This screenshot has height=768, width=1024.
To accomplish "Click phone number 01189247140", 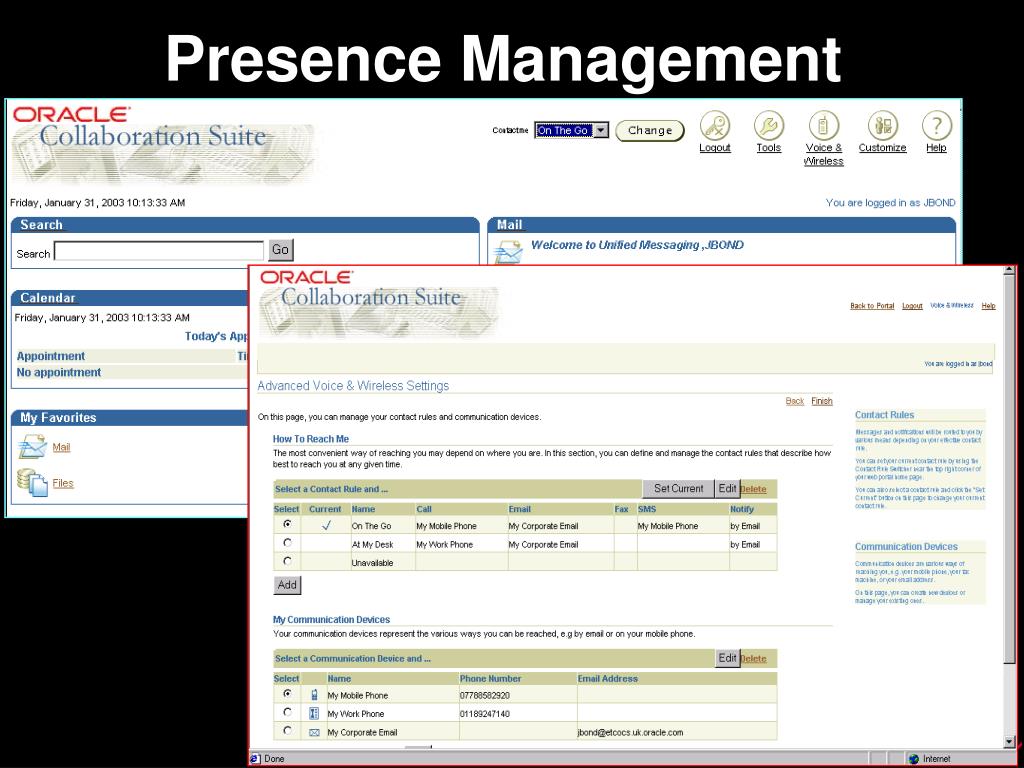I will (485, 714).
